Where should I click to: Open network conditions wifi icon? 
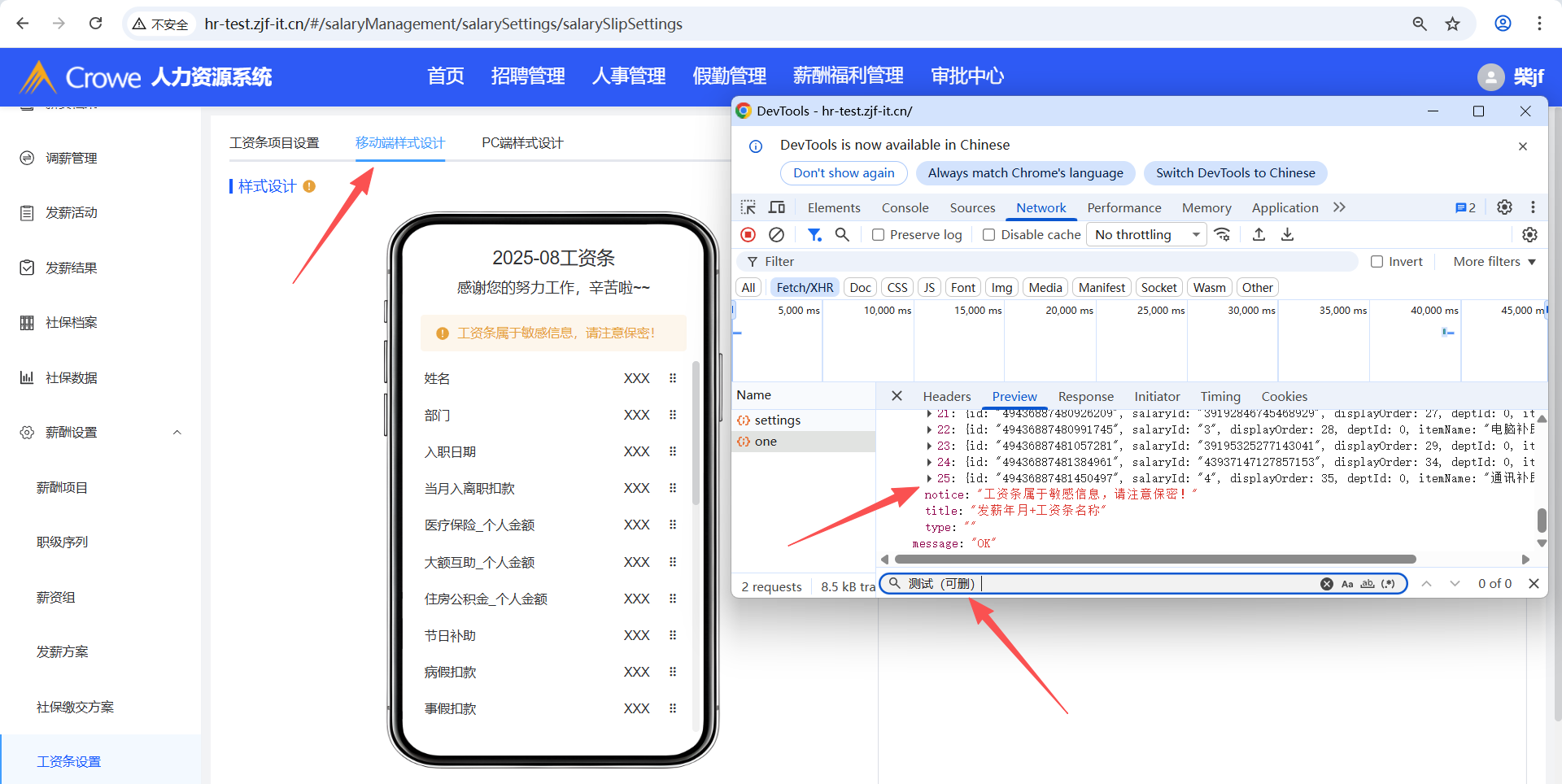pos(1222,234)
